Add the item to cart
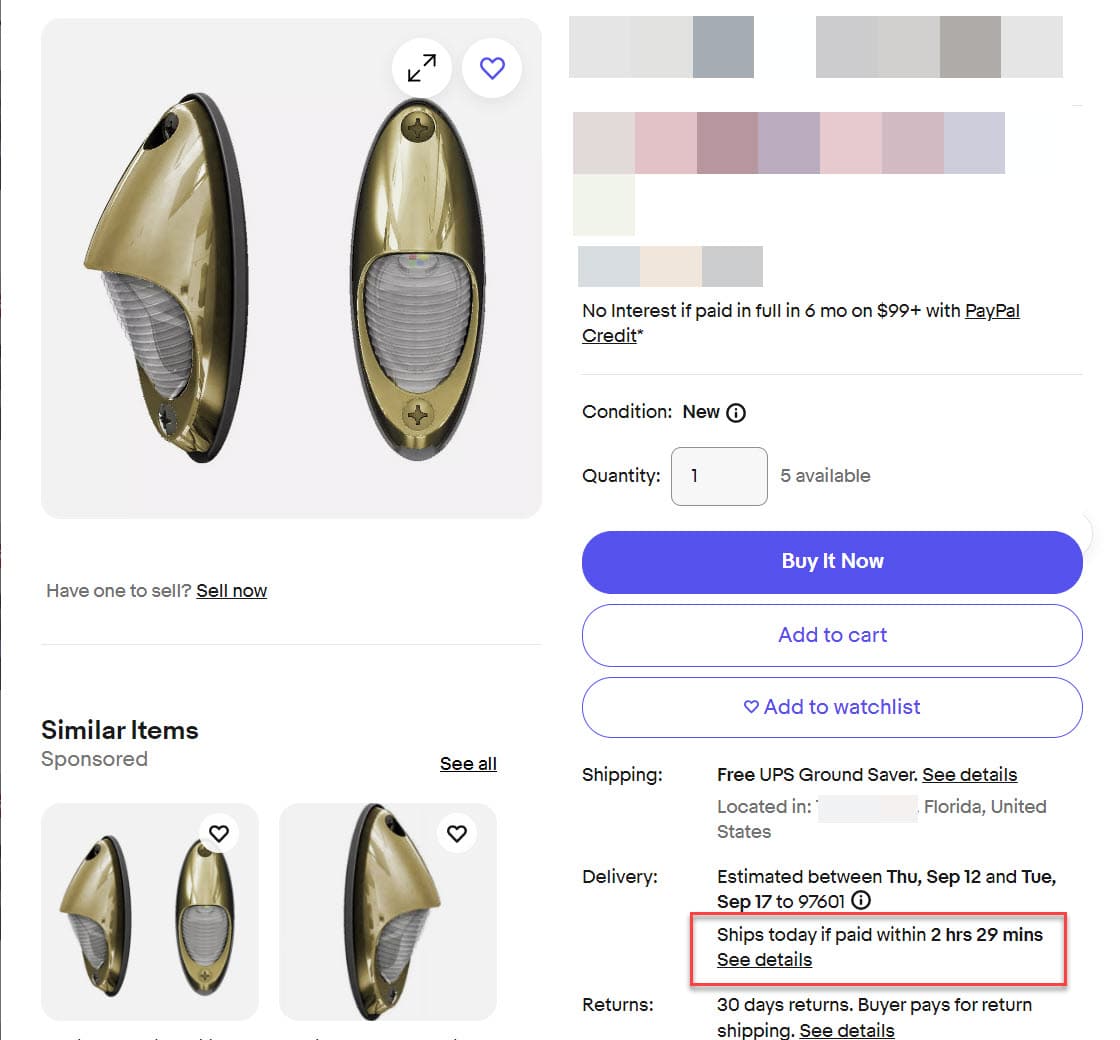The height and width of the screenshot is (1040, 1120). coord(832,635)
